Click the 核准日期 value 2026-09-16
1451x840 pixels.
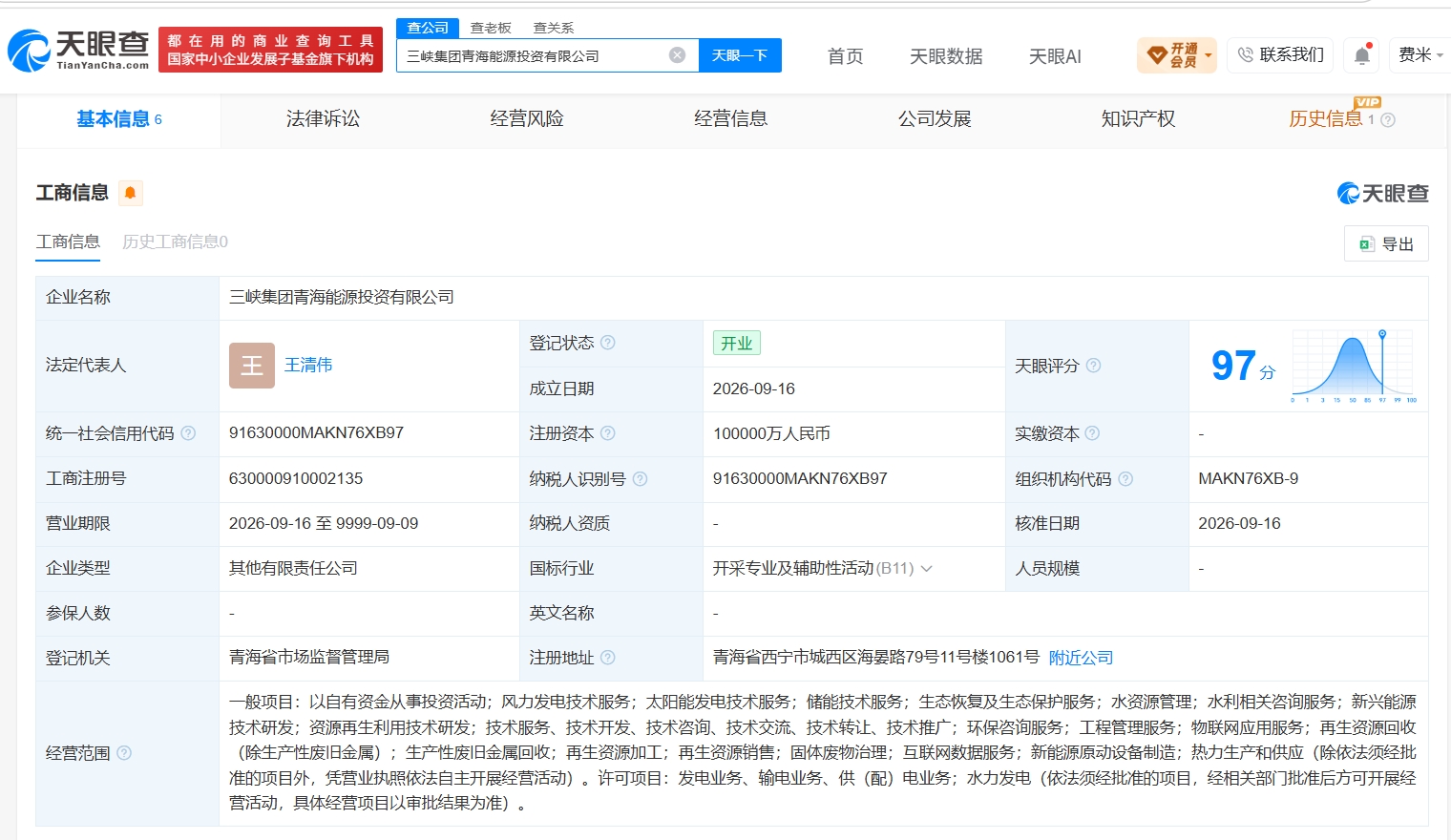point(1239,524)
